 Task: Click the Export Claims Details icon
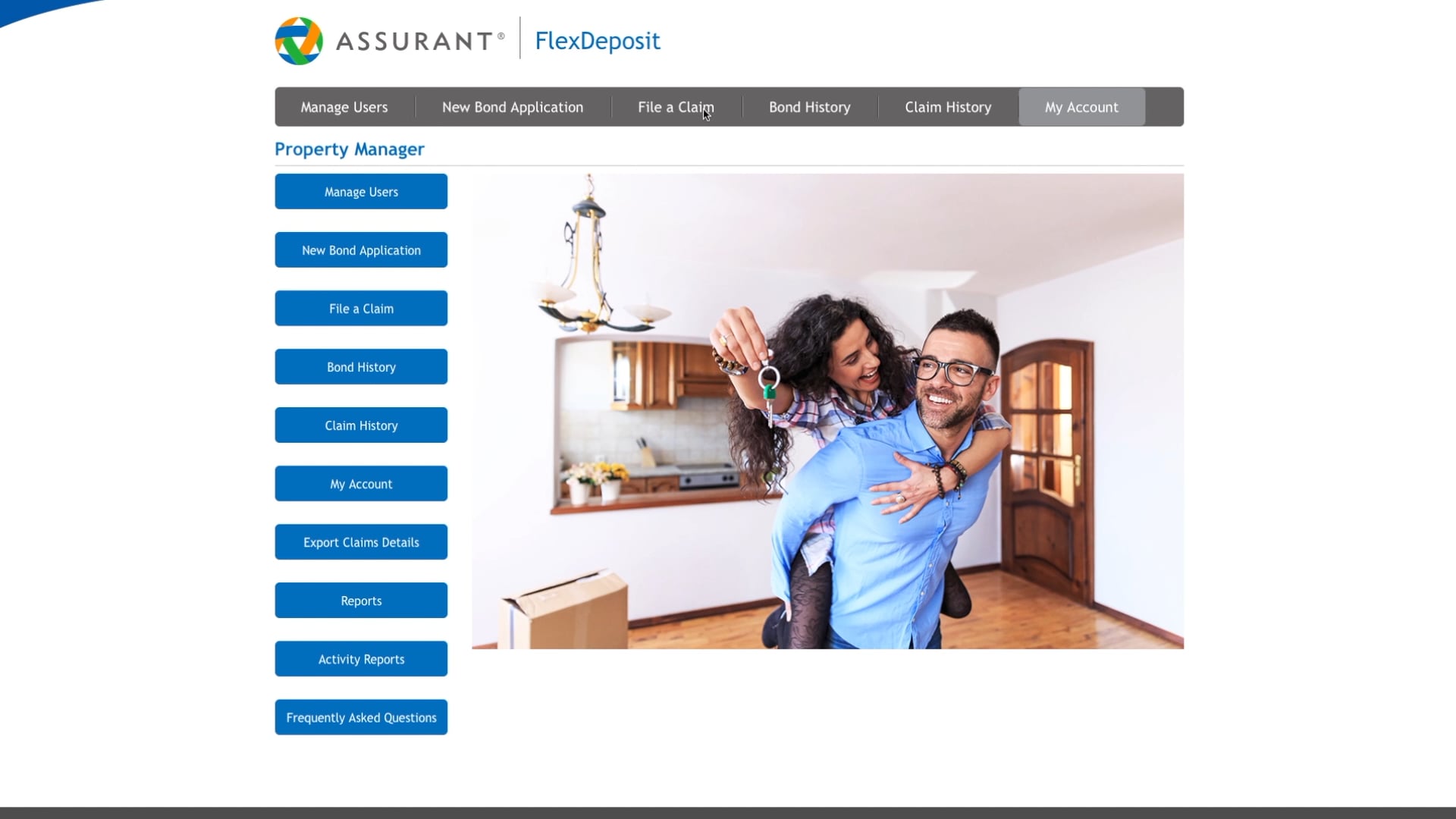pos(361,541)
